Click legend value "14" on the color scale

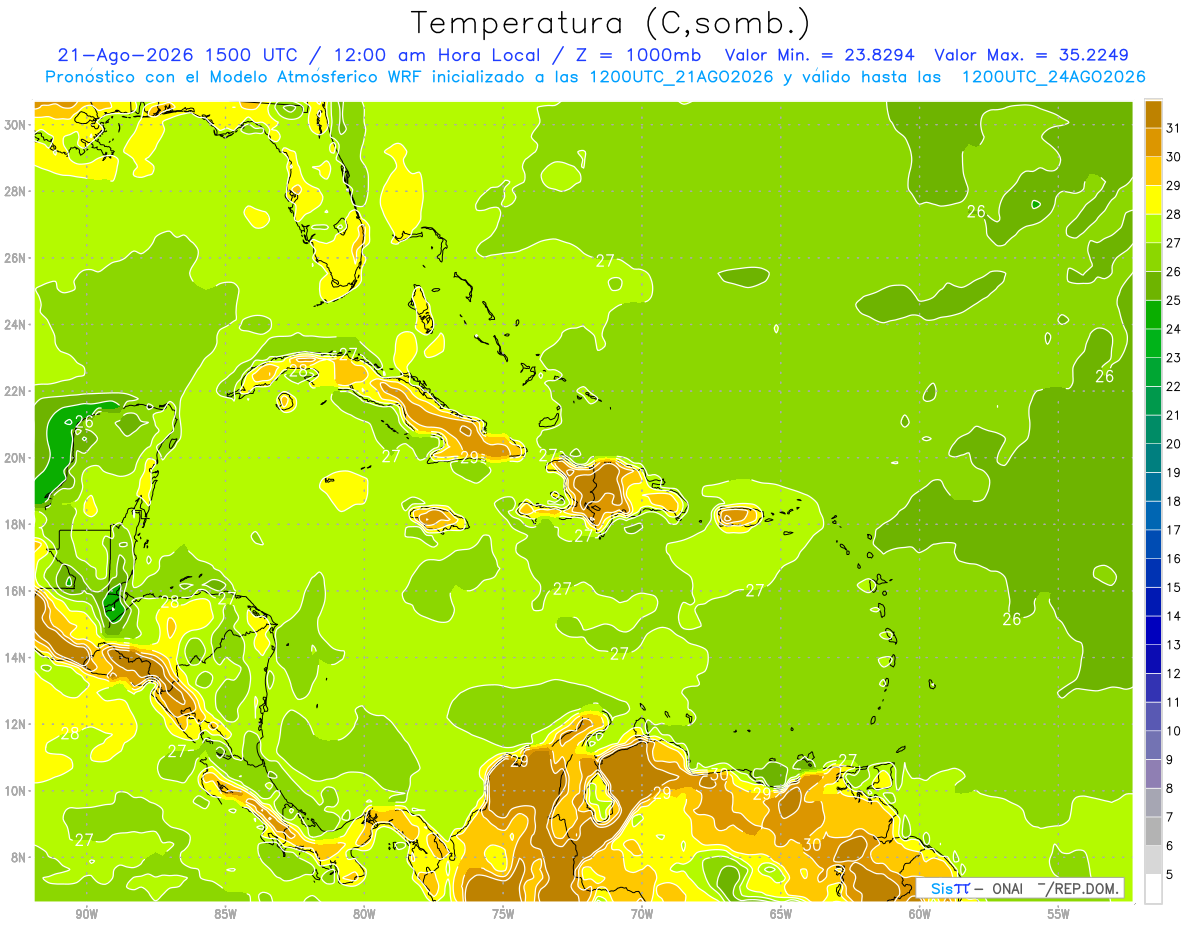click(1174, 617)
